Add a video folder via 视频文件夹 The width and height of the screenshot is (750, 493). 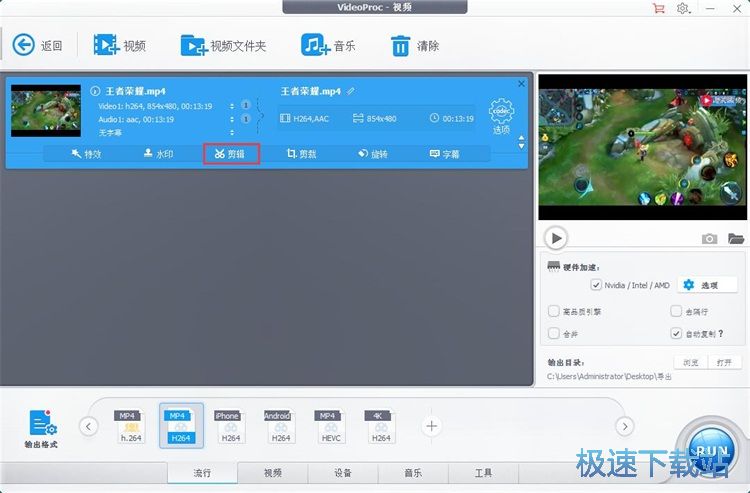click(x=223, y=46)
